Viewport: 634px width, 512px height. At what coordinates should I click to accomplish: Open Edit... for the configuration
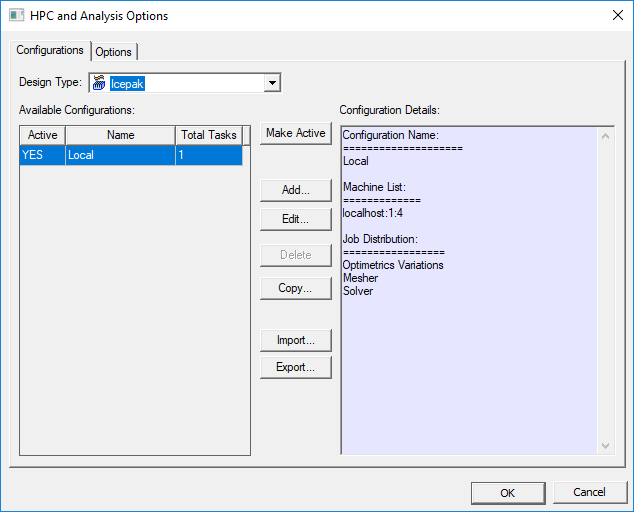tap(296, 219)
